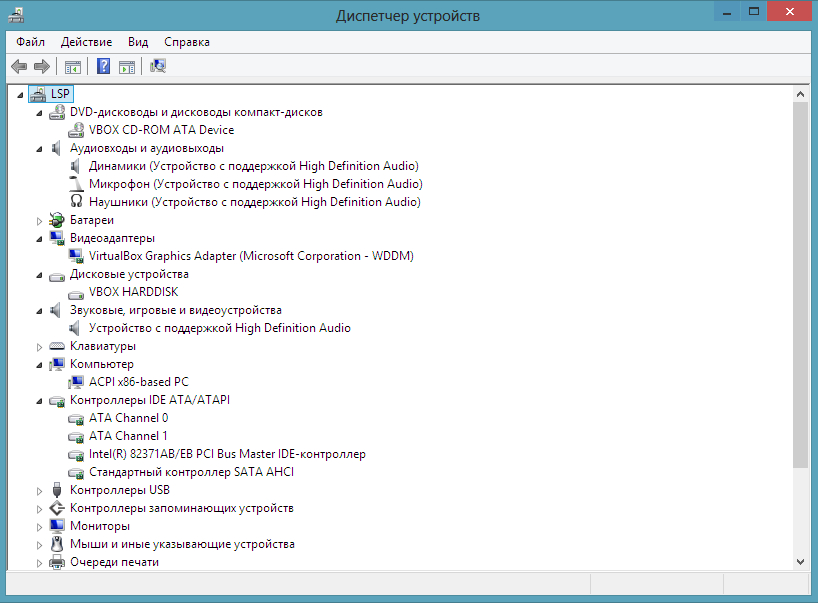Click the Клавиатуры keyboard icon
818x603 pixels.
pos(57,346)
